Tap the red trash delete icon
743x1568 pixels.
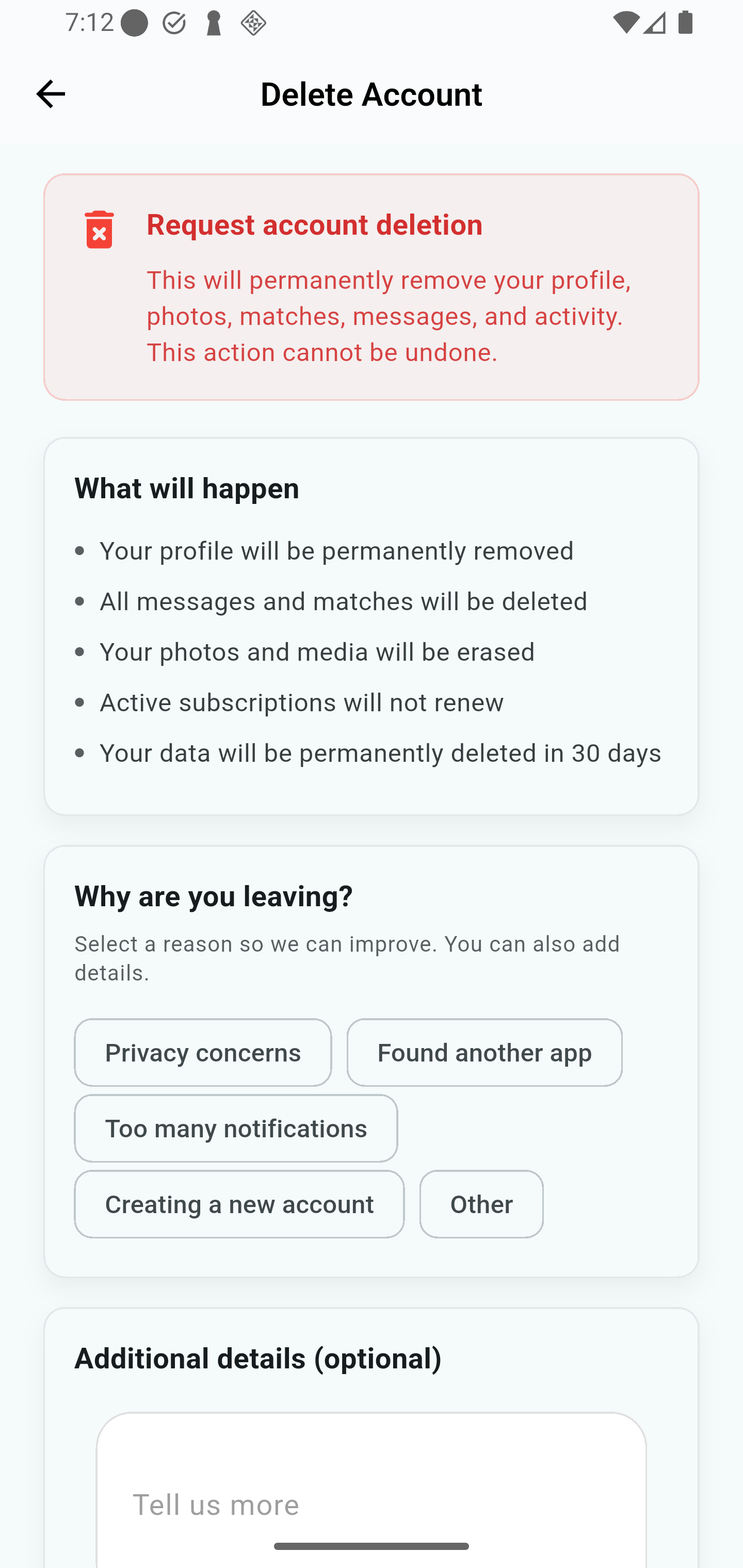(99, 230)
